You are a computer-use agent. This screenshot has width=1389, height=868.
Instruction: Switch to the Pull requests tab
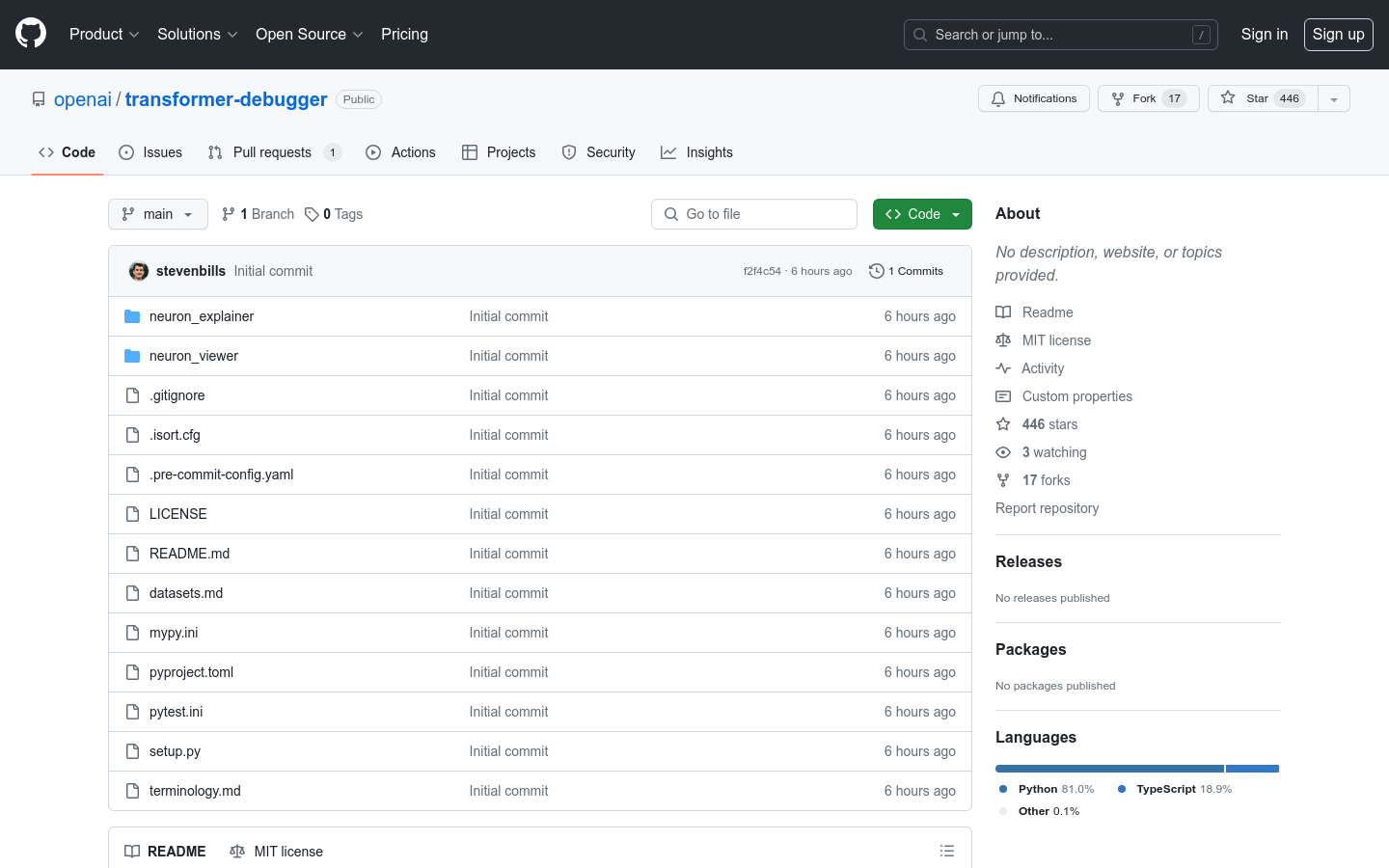pyautogui.click(x=274, y=151)
